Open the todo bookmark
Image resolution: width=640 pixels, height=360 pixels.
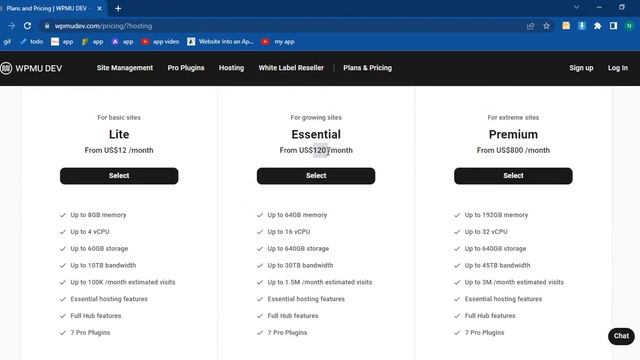point(32,42)
